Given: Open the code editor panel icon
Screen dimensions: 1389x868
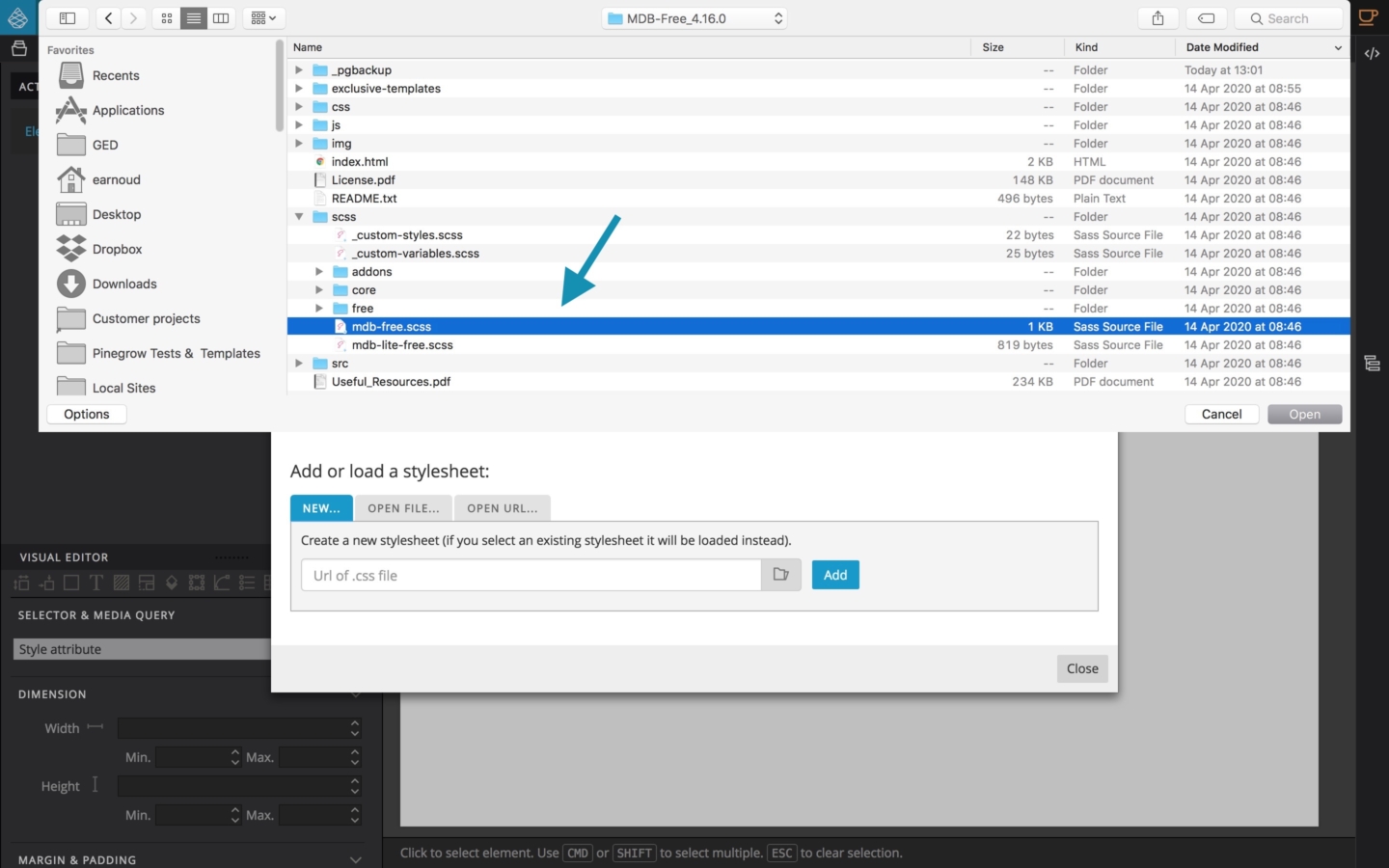Looking at the screenshot, I should 1372,54.
